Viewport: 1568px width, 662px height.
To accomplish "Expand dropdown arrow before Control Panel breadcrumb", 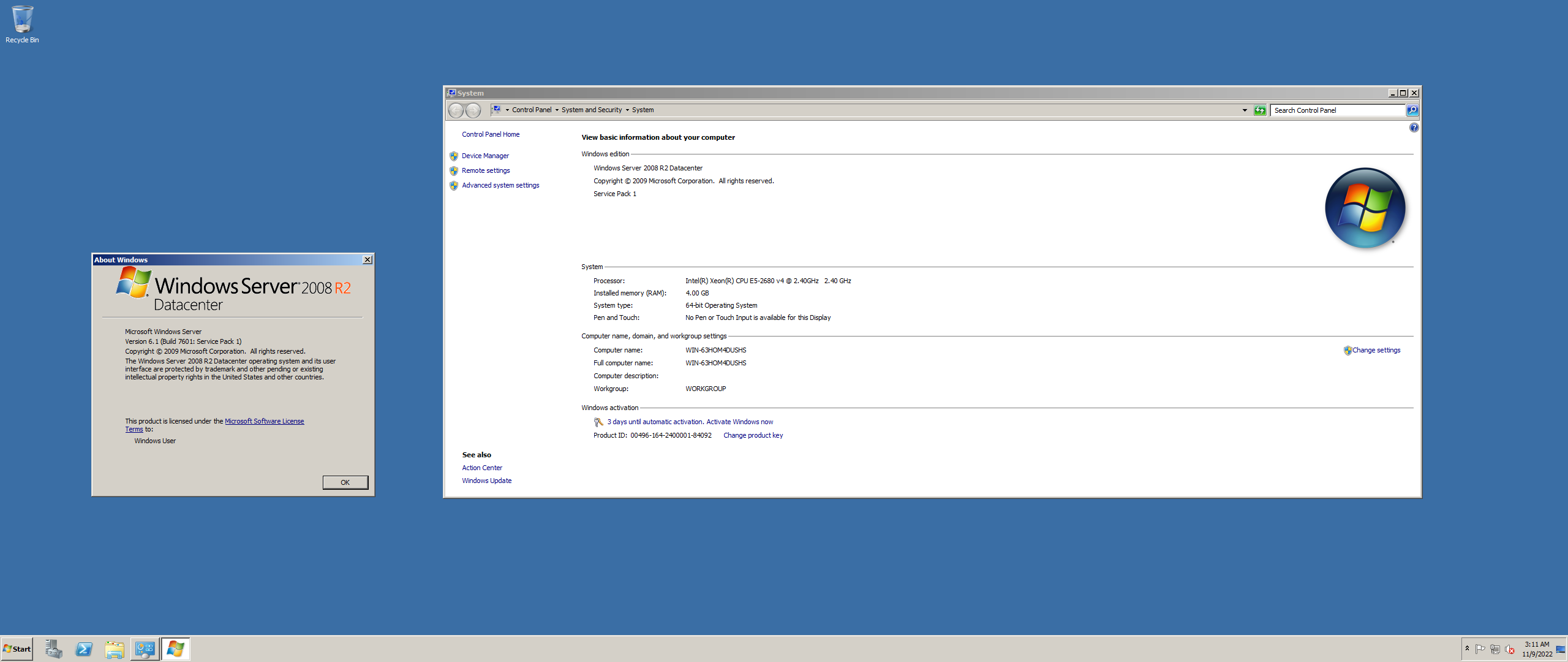I will click(x=507, y=110).
